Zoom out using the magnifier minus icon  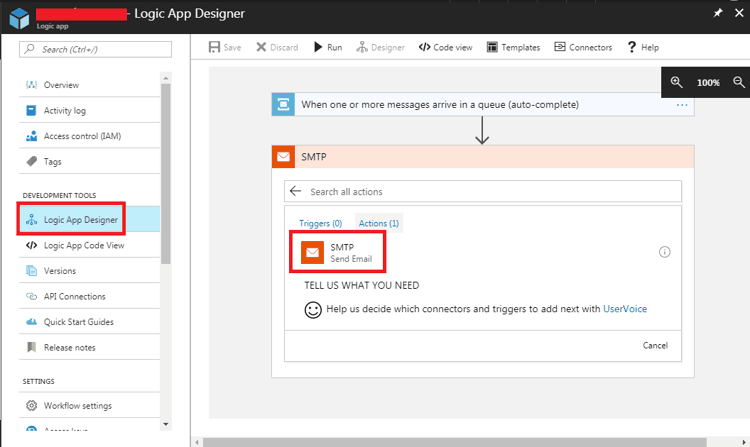pos(739,82)
